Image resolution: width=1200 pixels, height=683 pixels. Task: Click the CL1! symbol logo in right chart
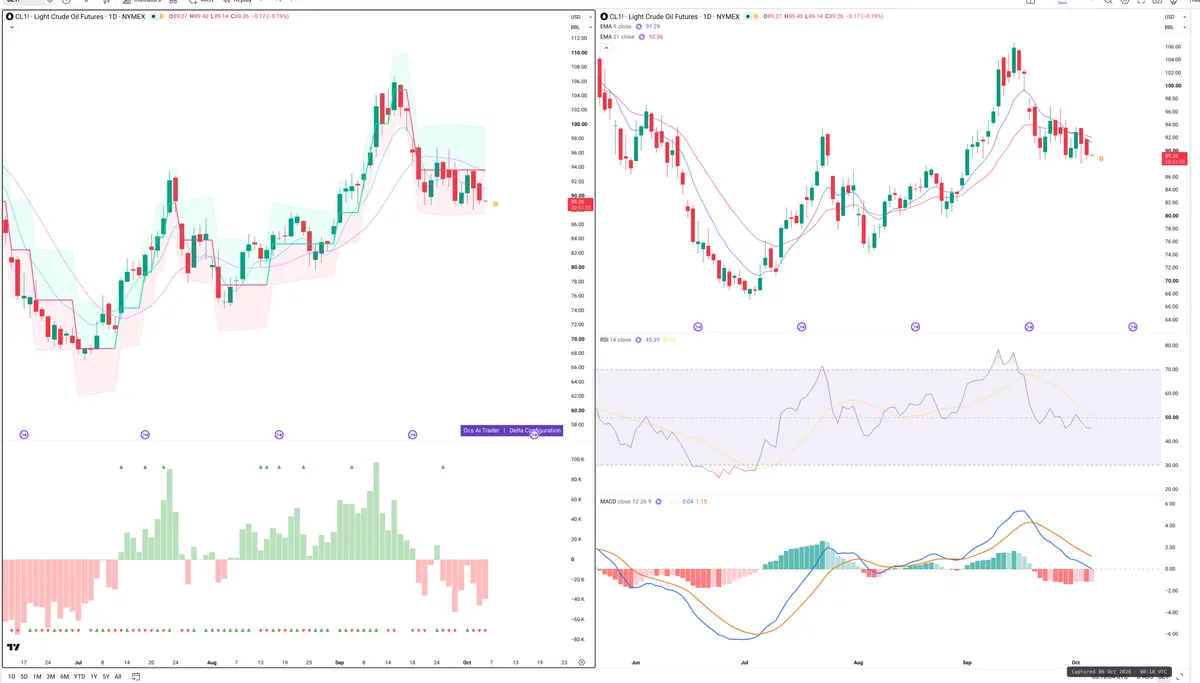[x=603, y=16]
